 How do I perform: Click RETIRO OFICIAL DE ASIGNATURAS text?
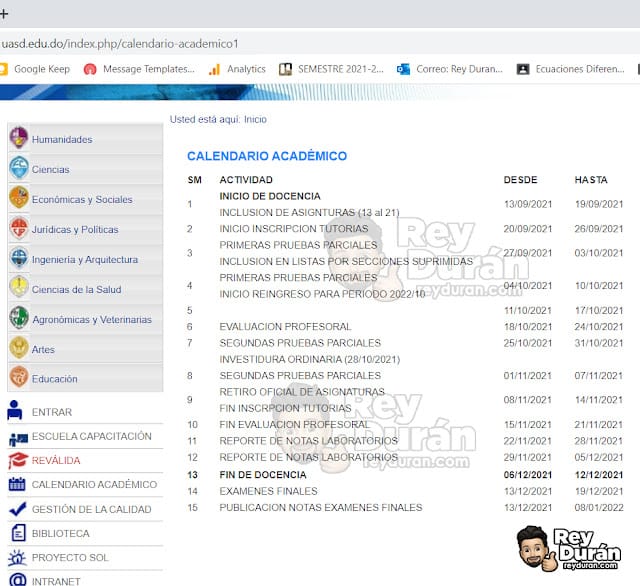[302, 392]
